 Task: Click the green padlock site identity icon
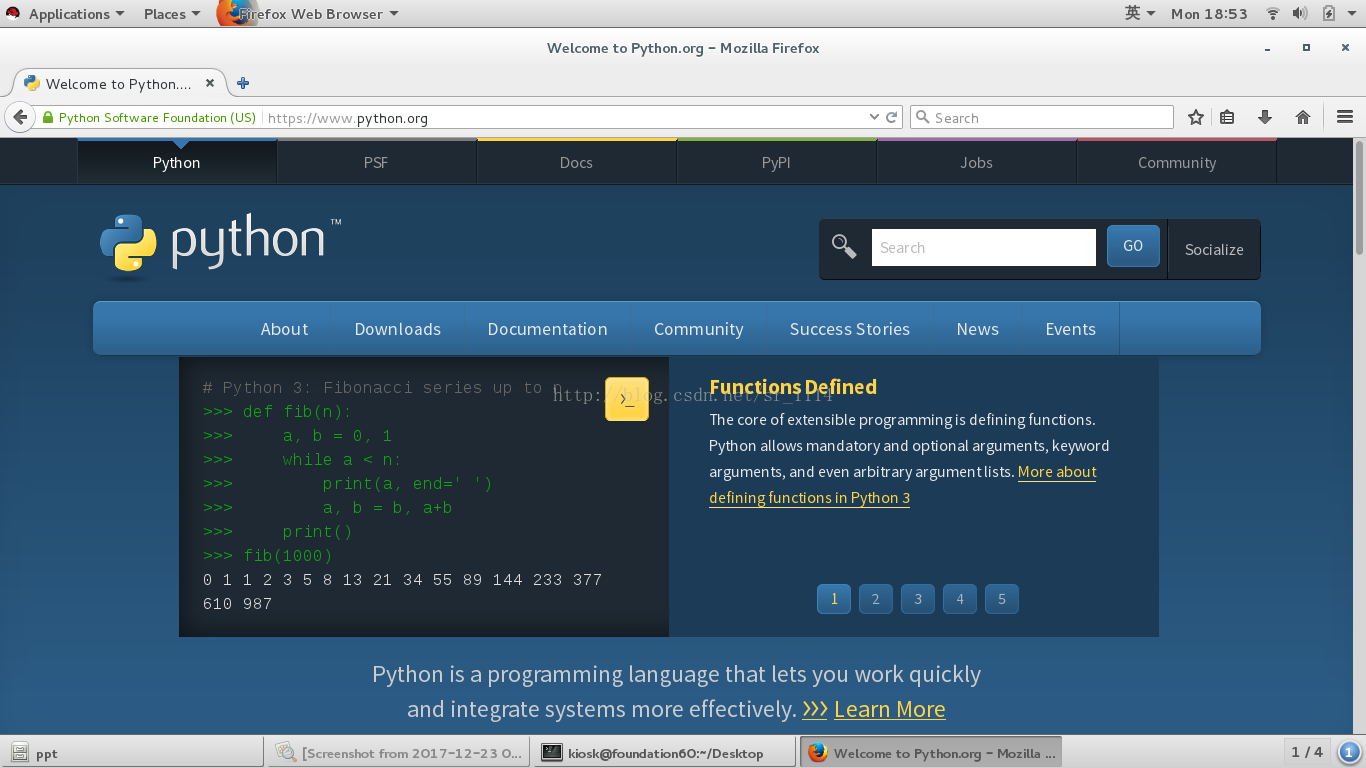(x=47, y=118)
